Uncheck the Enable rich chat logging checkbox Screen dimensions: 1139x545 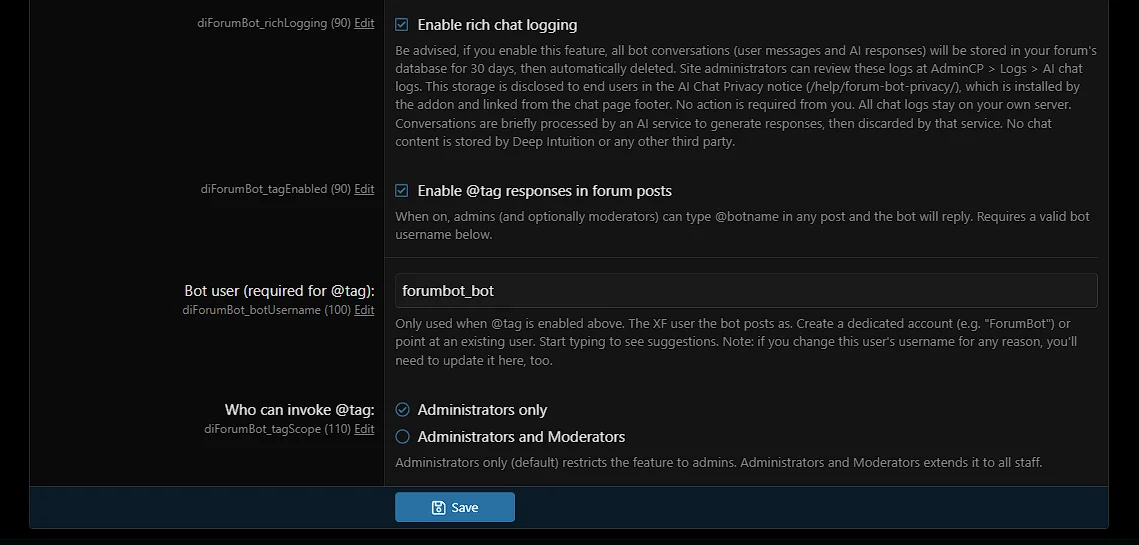click(x=402, y=25)
